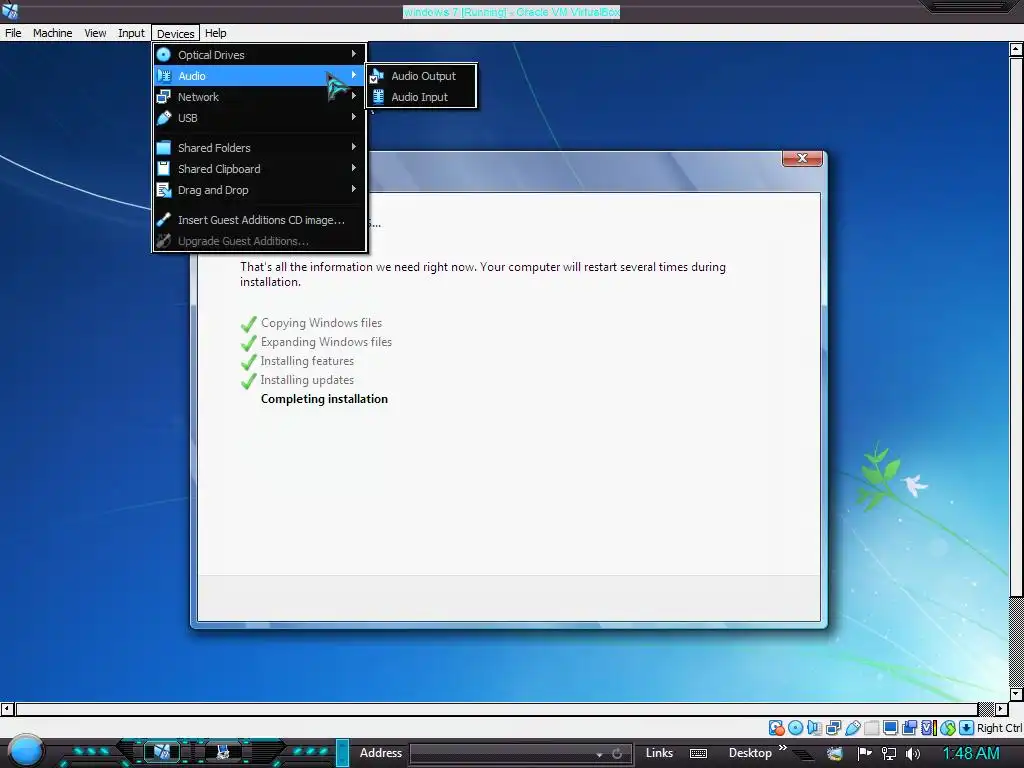
Task: Choose Insert Guest Additions CD image
Action: click(x=259, y=220)
